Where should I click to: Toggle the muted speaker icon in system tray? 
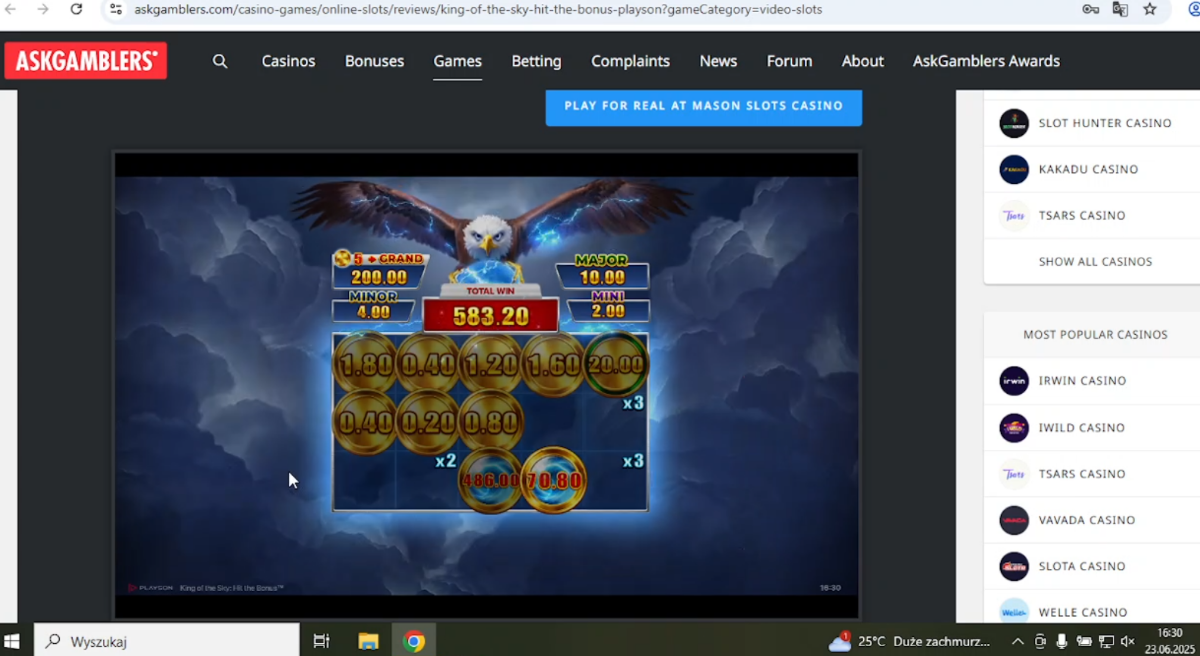(x=1127, y=641)
